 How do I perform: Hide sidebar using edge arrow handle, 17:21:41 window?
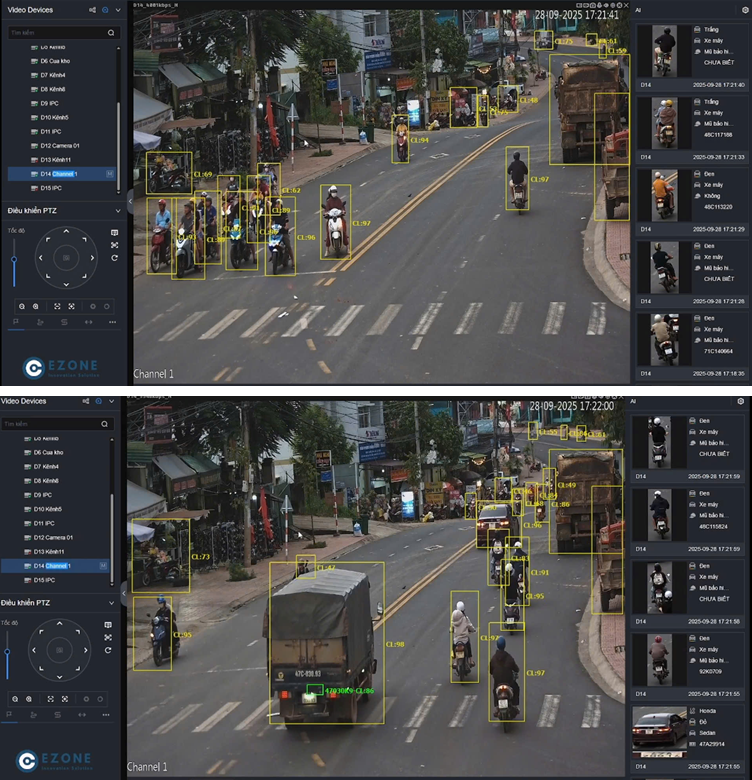pos(130,201)
